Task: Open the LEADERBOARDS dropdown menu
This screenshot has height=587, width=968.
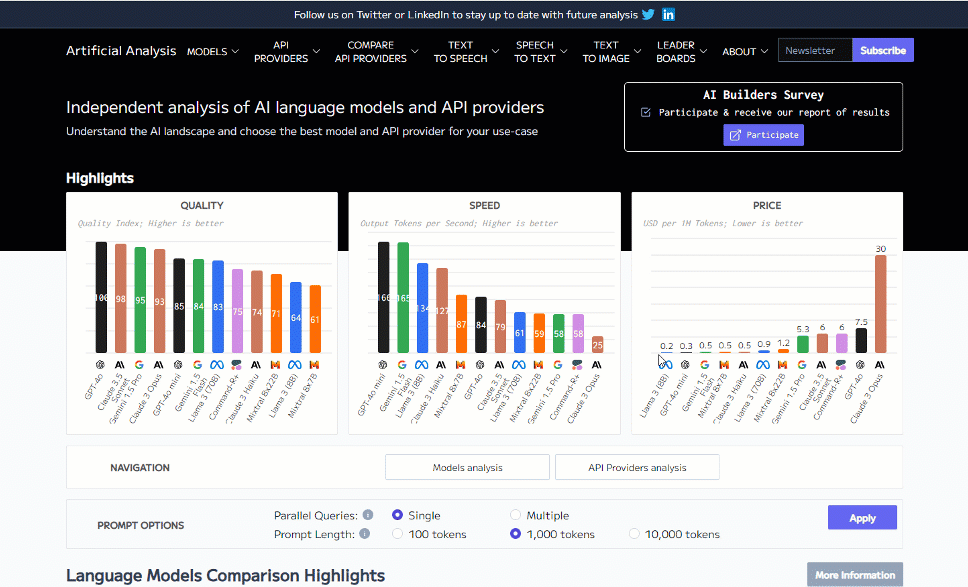Action: pos(682,51)
